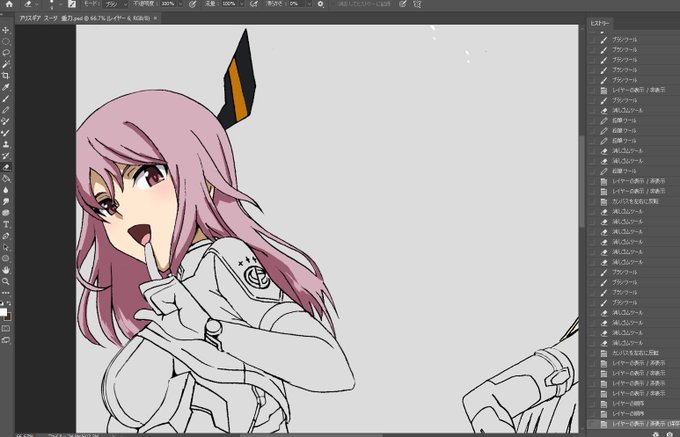Select the highlighted last history state
680x437 pixels.
pos(634,424)
